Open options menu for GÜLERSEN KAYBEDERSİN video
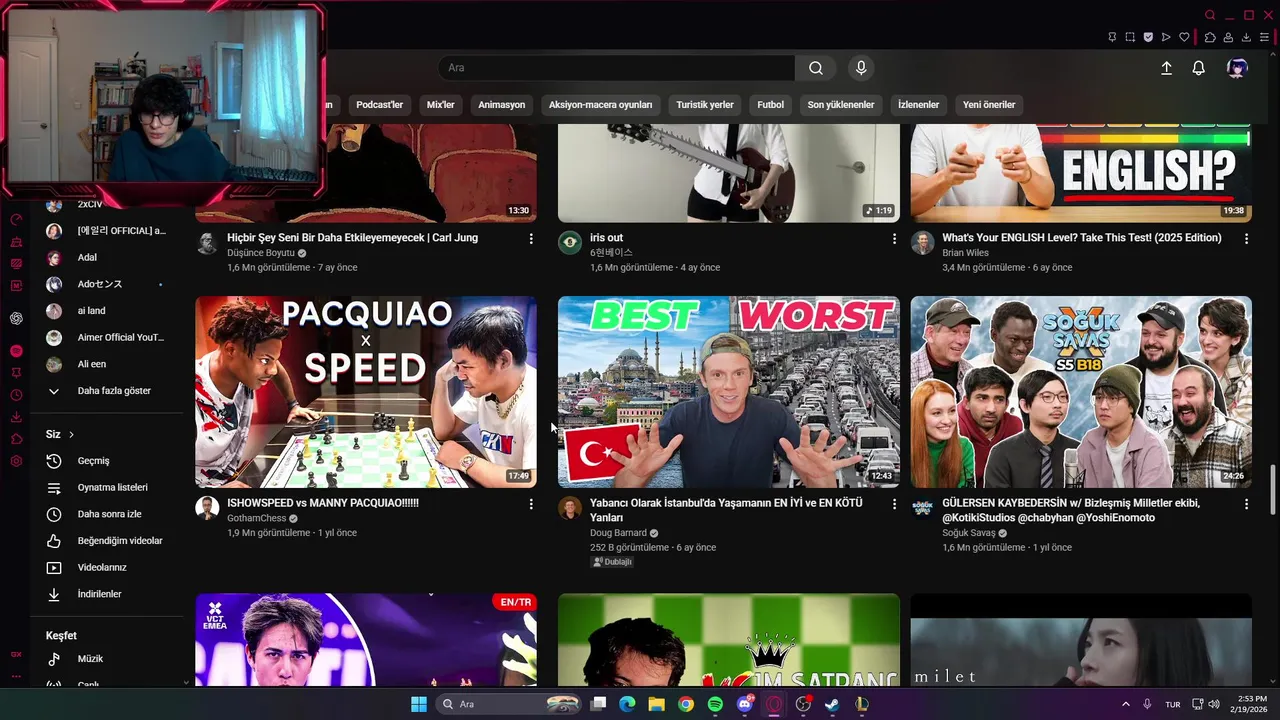This screenshot has width=1280, height=720. [x=1246, y=504]
